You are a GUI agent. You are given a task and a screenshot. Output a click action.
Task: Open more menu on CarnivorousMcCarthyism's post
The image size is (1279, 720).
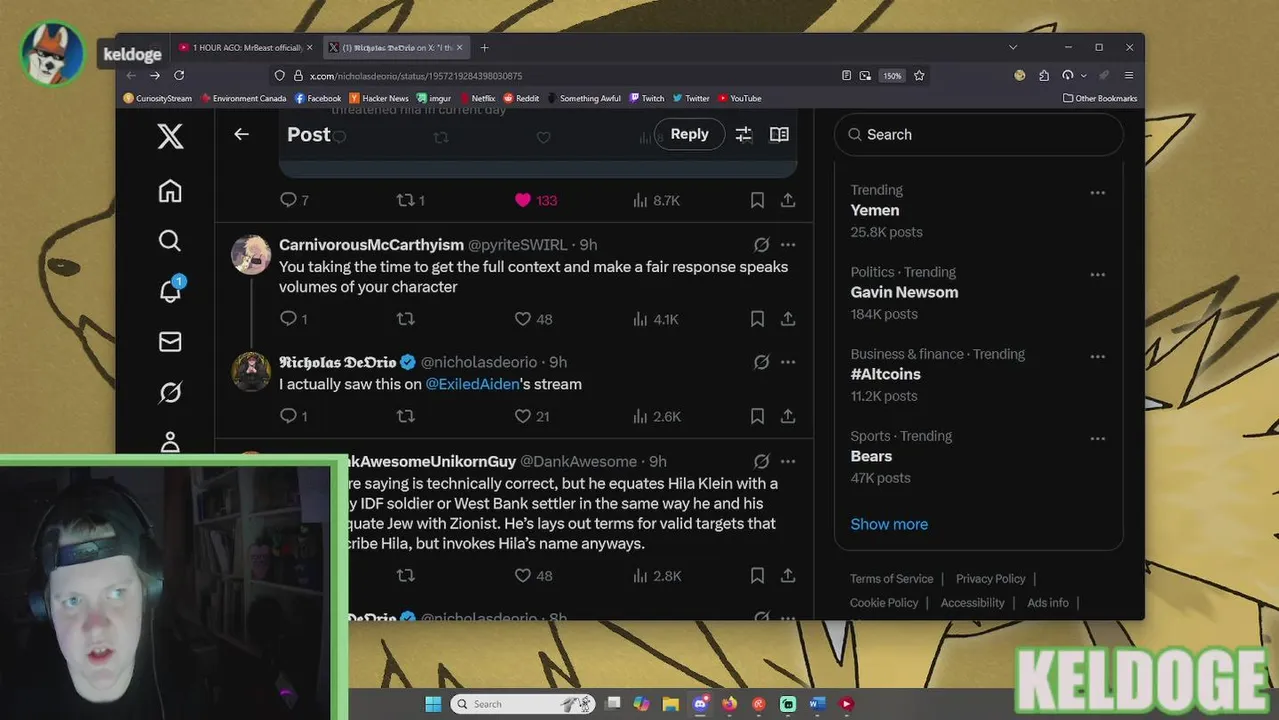(x=788, y=245)
